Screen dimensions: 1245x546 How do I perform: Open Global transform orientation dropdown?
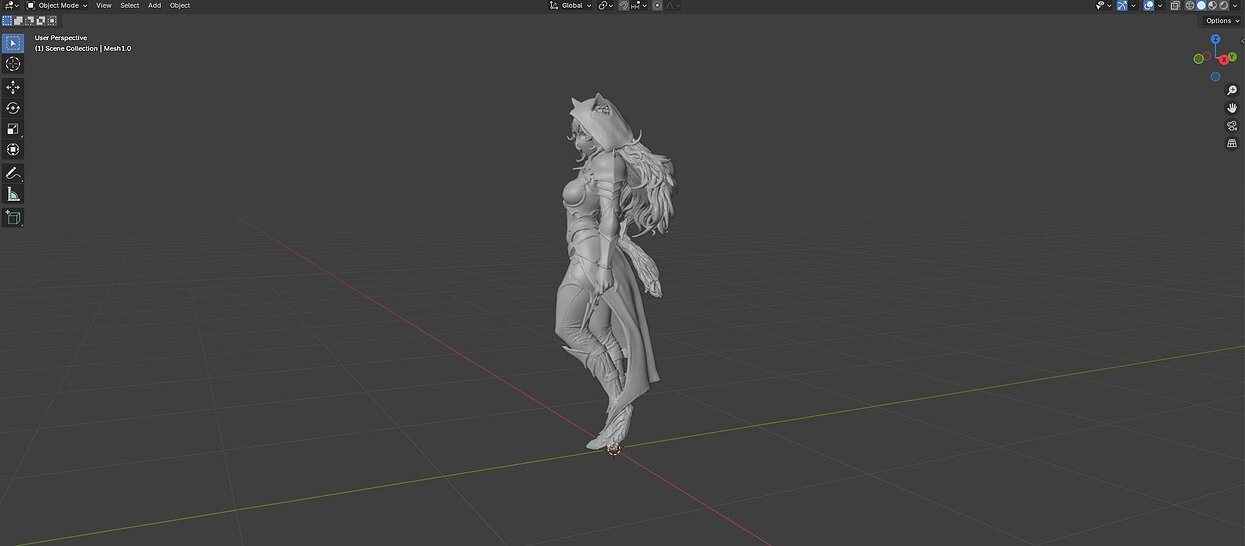point(571,5)
